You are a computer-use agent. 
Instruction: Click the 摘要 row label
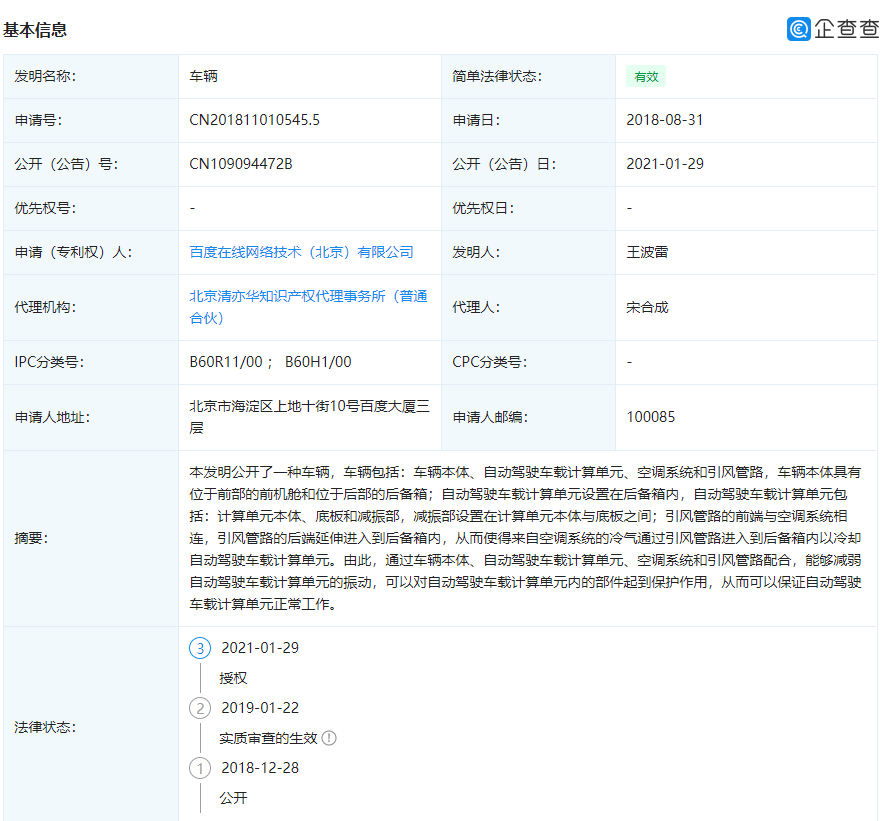click(31, 538)
